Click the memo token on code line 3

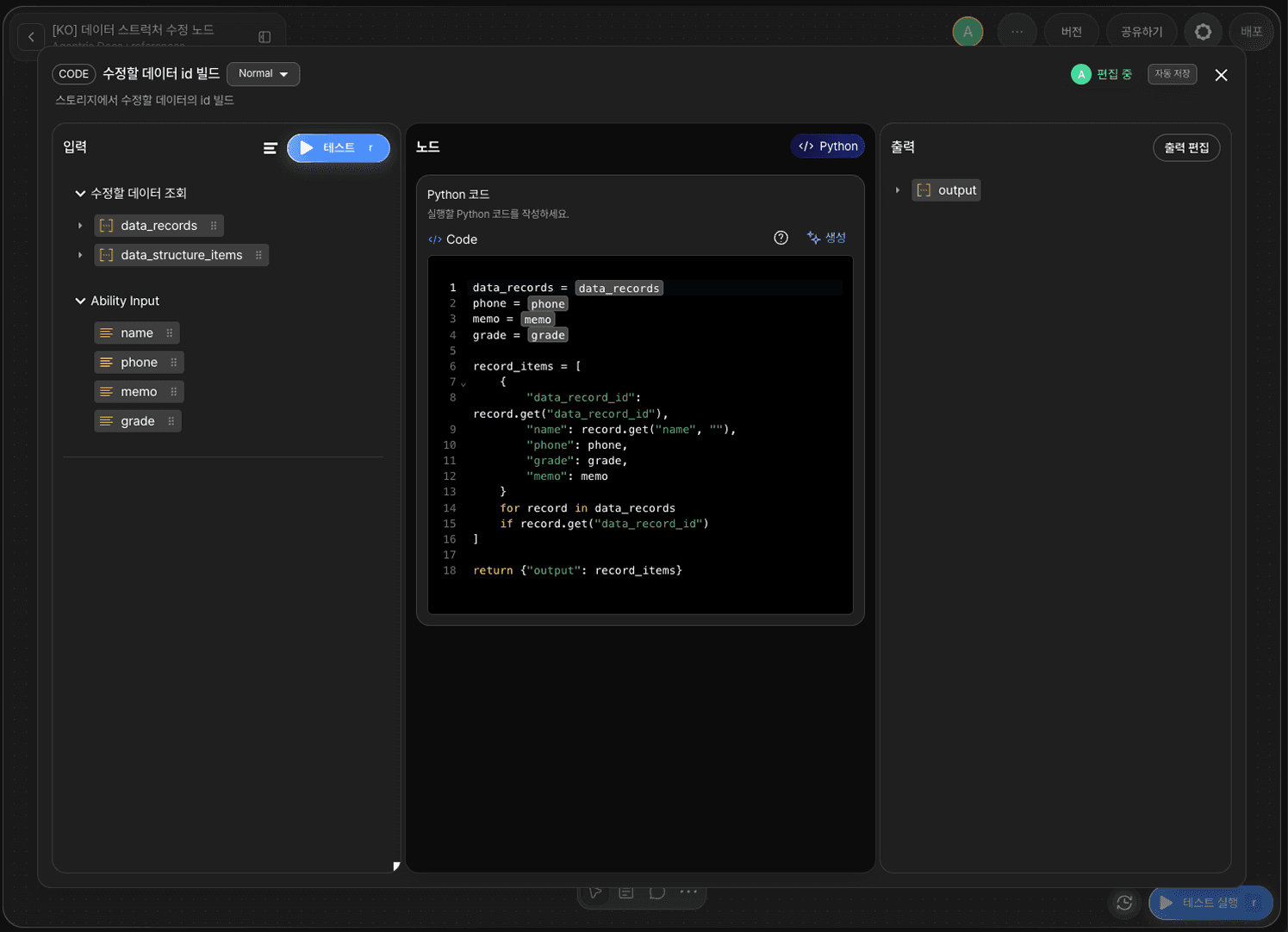click(x=538, y=320)
